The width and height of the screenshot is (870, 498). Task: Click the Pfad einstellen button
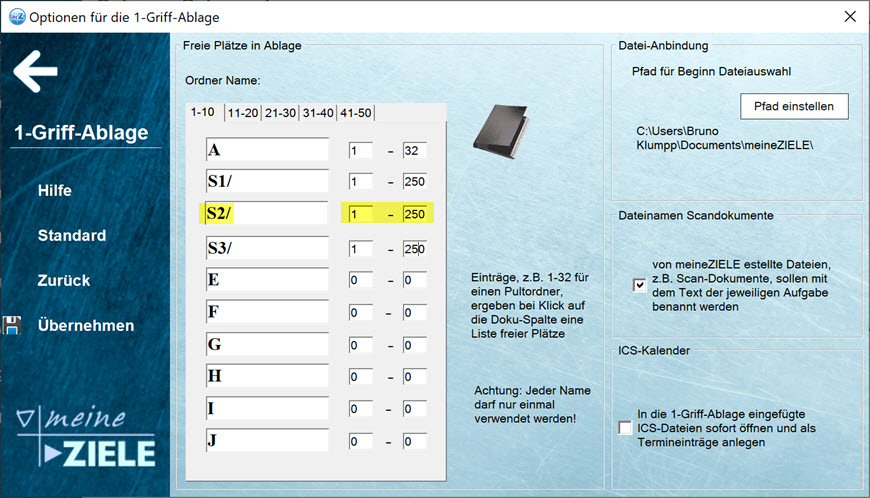[794, 106]
